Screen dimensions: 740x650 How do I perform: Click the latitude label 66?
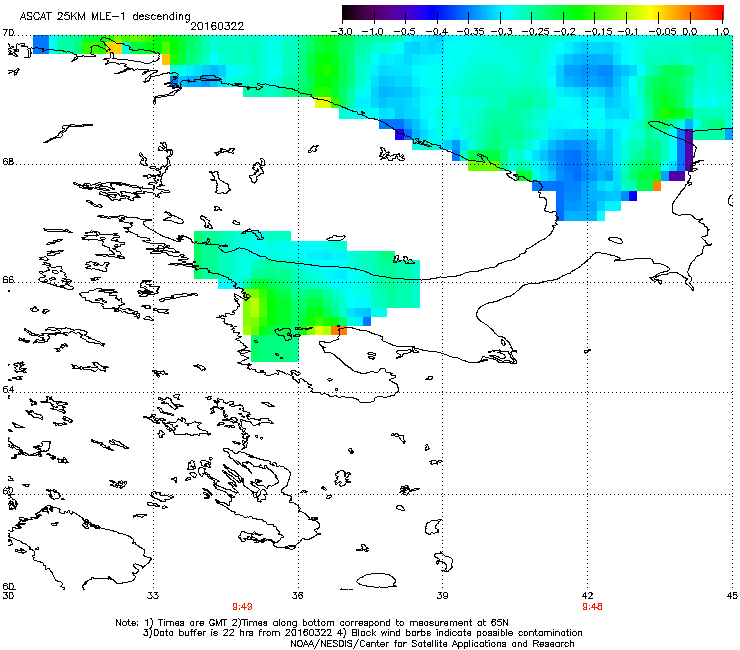pos(8,280)
